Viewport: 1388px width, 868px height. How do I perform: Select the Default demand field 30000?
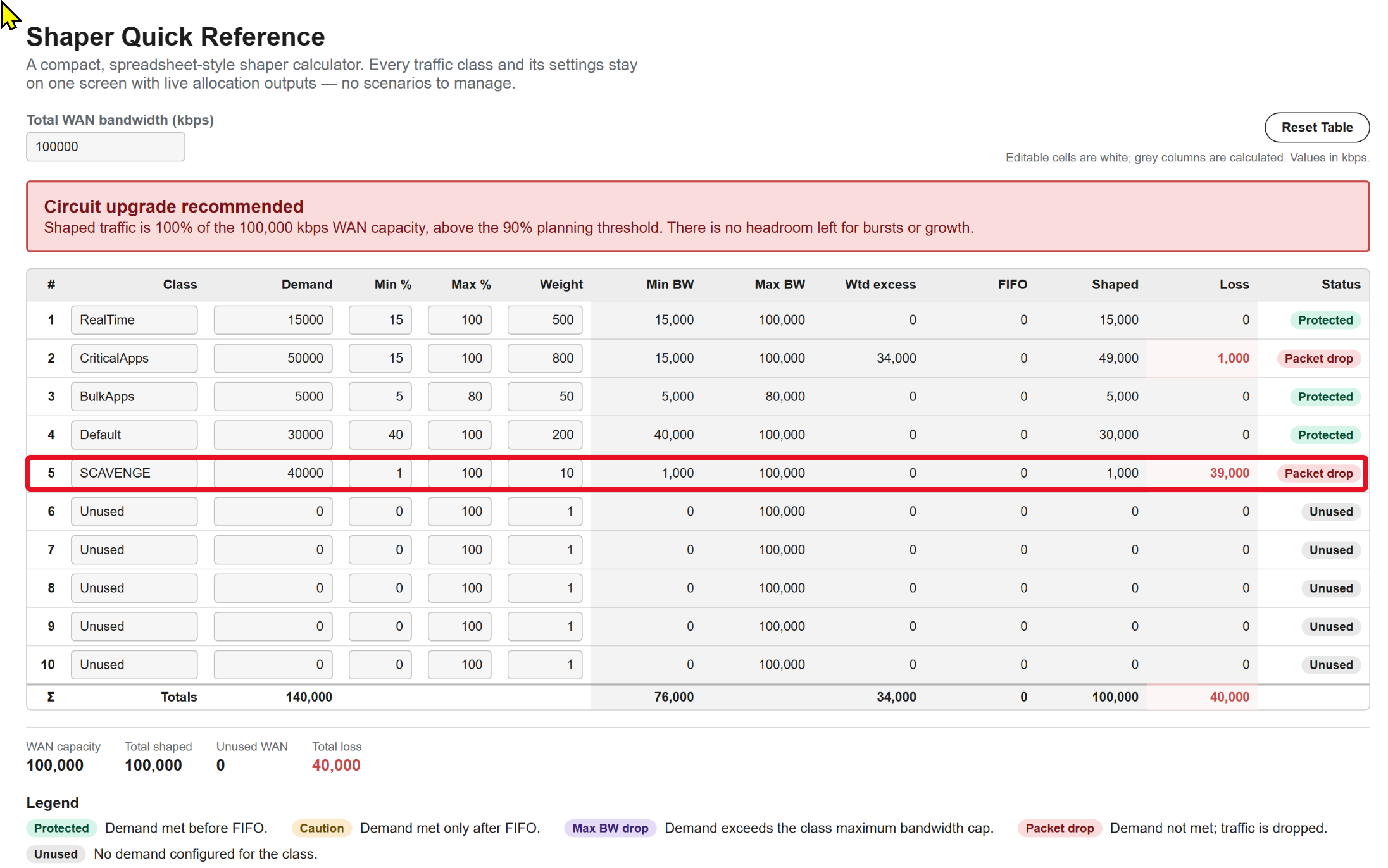coord(273,435)
